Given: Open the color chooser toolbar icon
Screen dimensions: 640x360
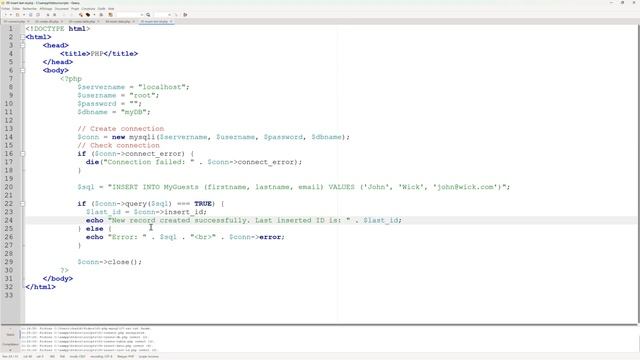Looking at the screenshot, I should click(110, 15).
